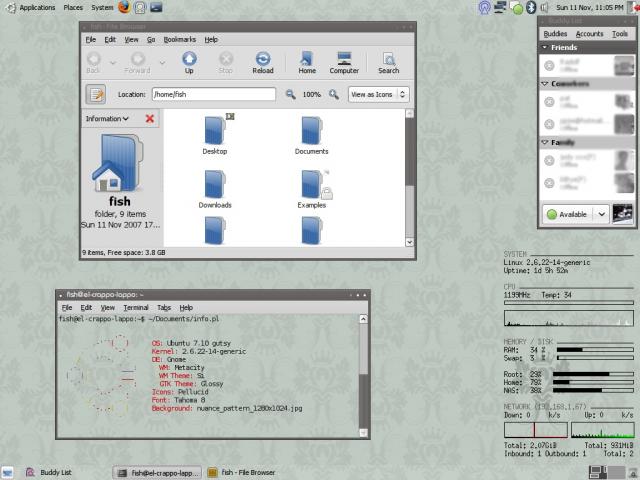
Task: Open the Applications menu in top panel
Action: [37, 7]
